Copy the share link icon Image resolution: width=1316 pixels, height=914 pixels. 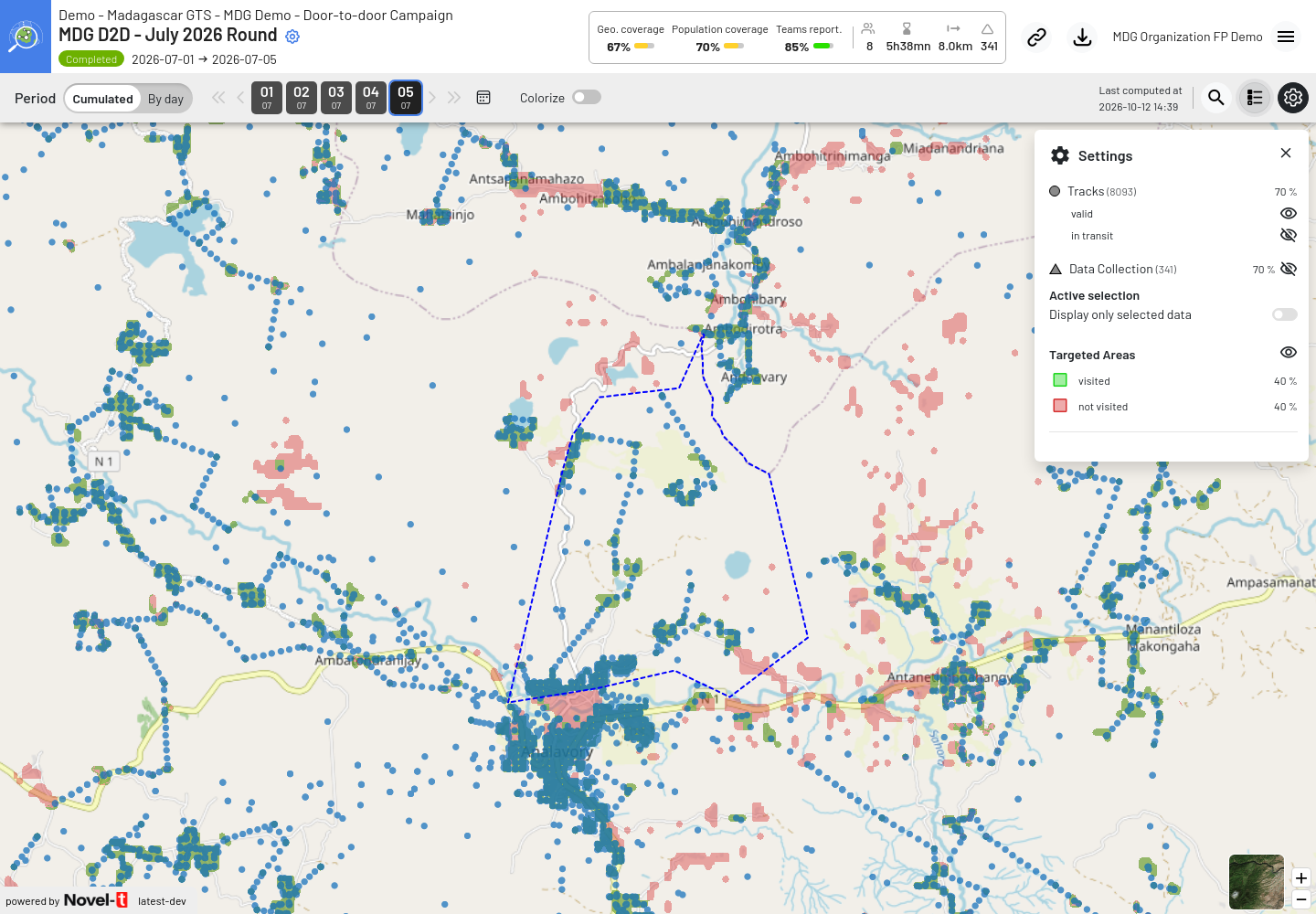pos(1036,37)
